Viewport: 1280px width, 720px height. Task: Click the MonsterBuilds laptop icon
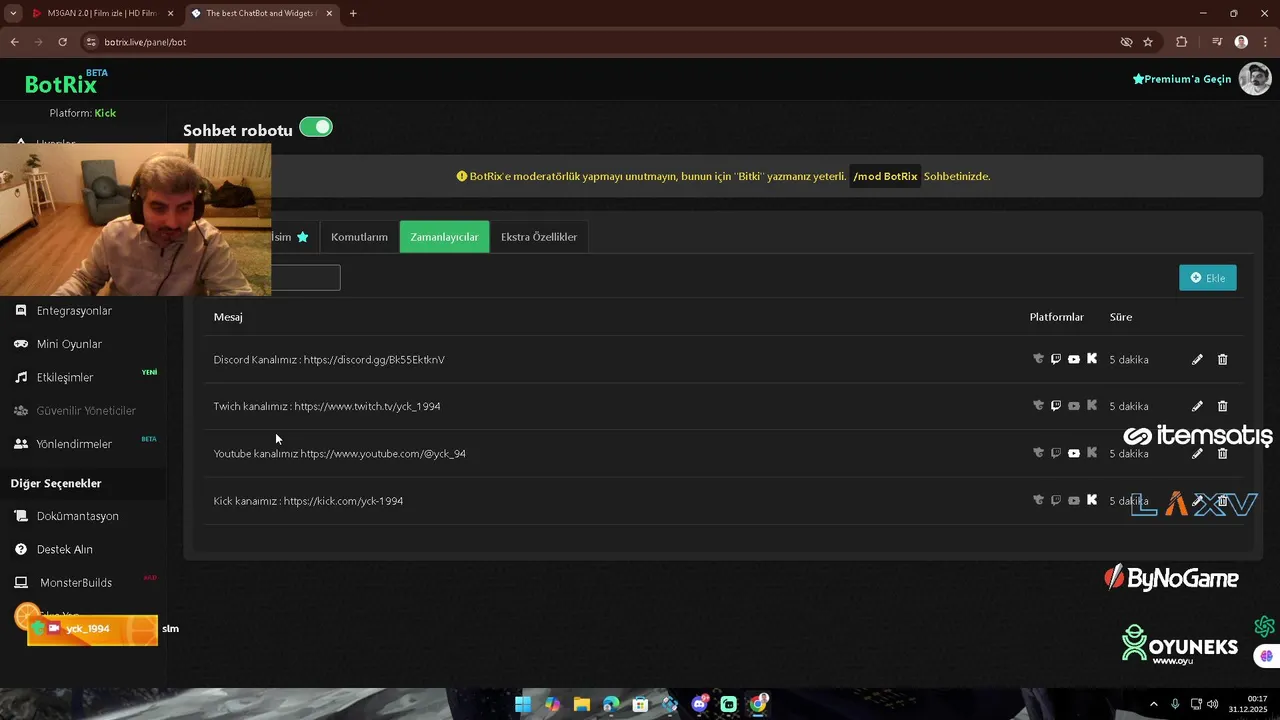(20, 582)
